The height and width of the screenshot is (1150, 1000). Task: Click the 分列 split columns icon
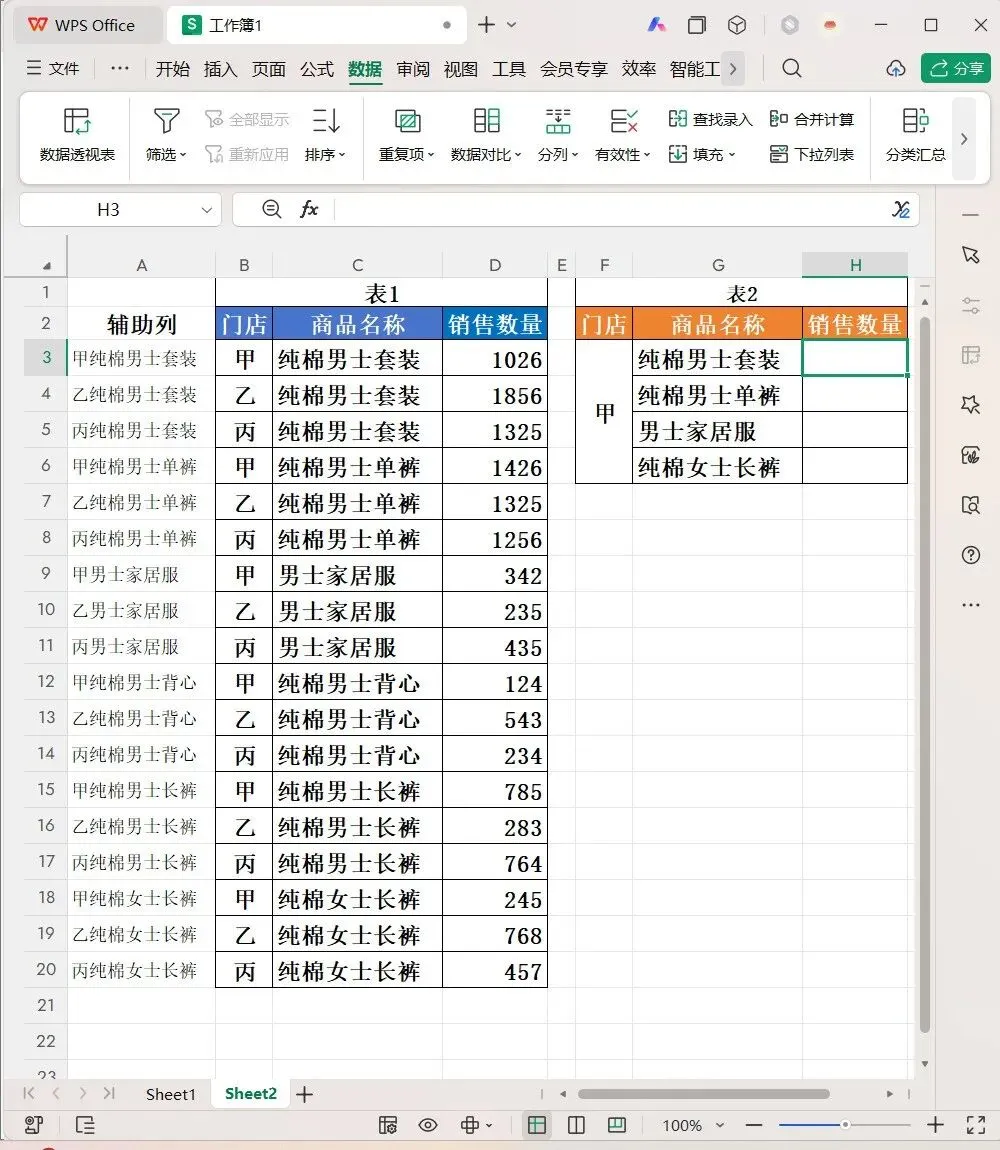pos(558,120)
